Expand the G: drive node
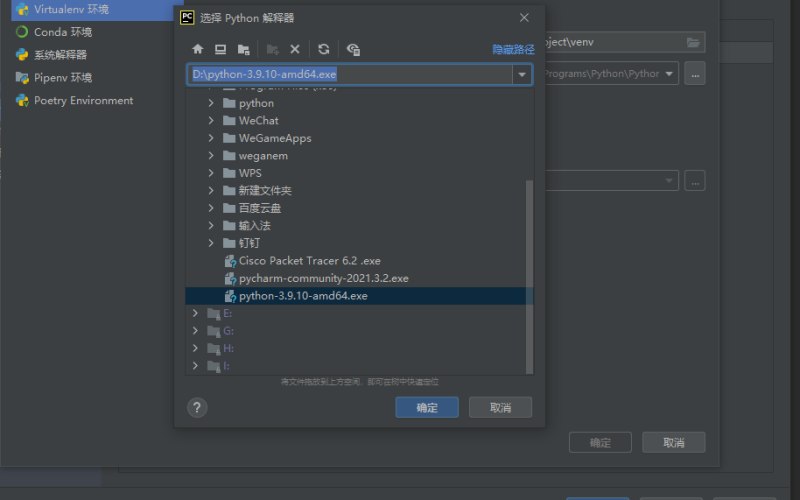Screen dimensions: 800x500 point(195,331)
